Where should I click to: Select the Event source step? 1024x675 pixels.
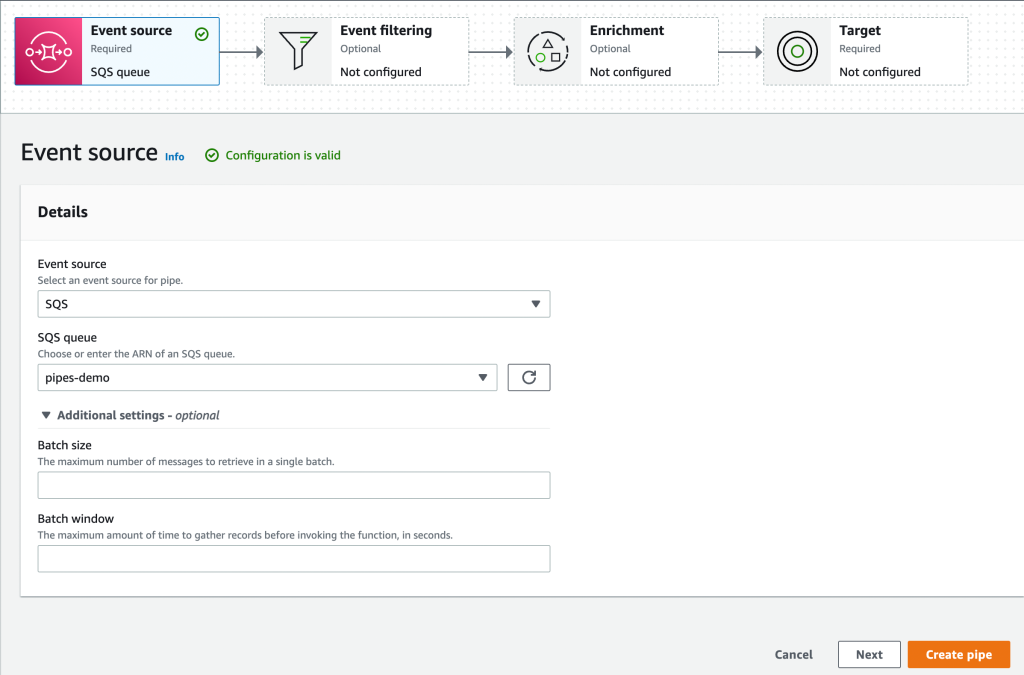point(118,52)
